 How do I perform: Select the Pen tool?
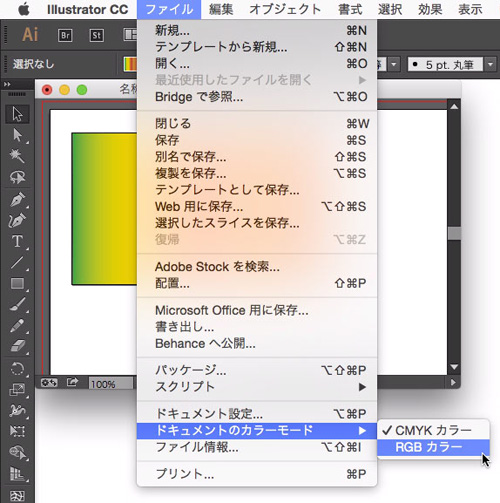click(17, 199)
